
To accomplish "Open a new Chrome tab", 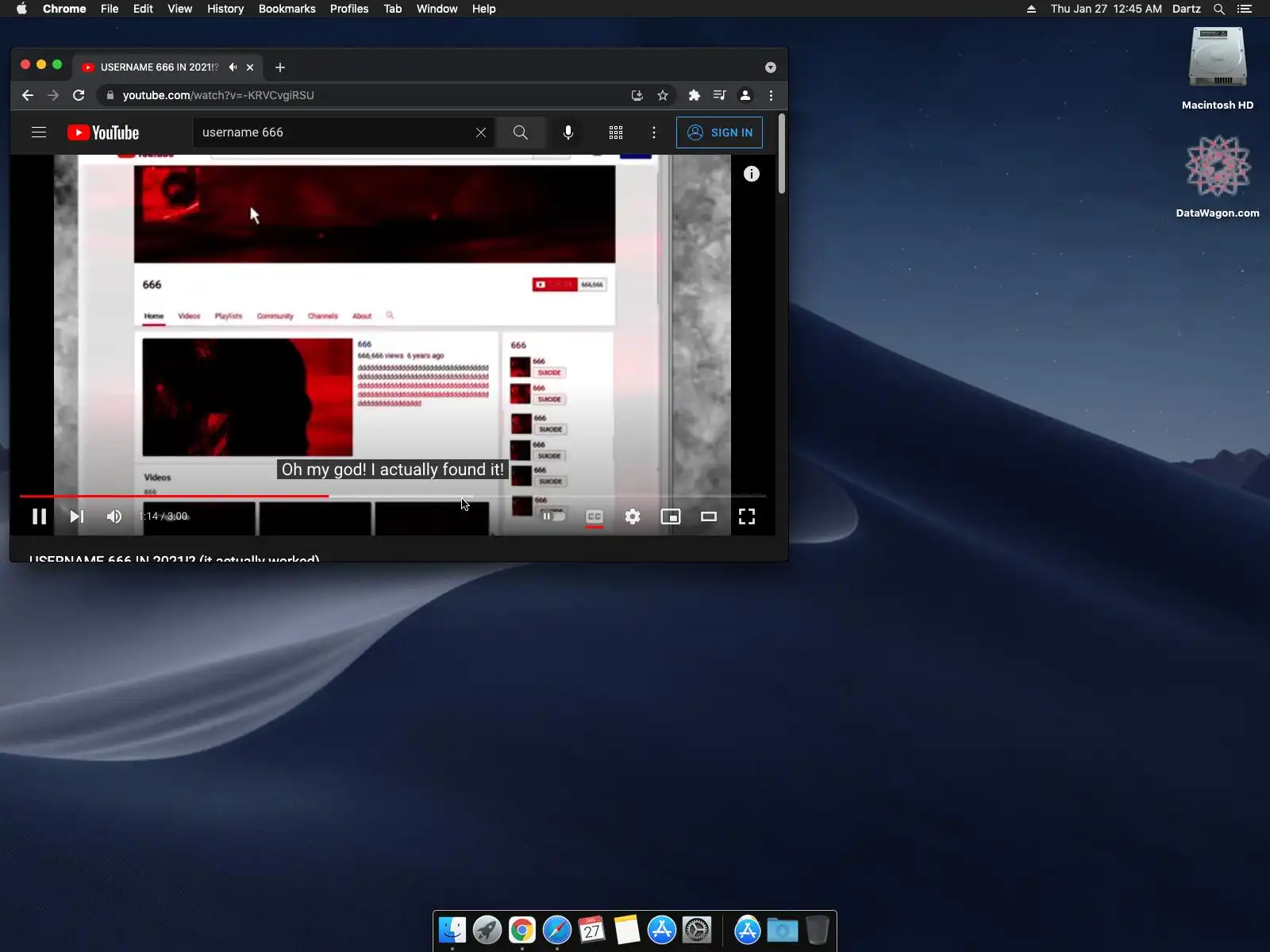I will pos(280,67).
